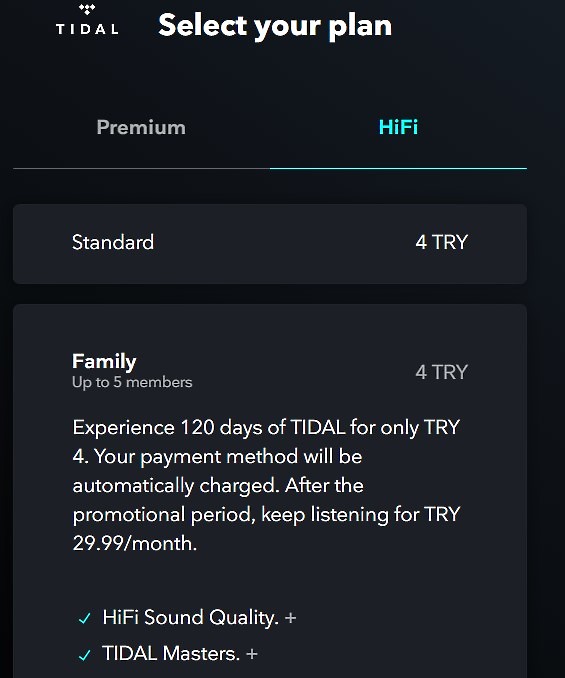Viewport: 565px width, 678px height.
Task: Click the TIDAL logo icon
Action: click(87, 9)
